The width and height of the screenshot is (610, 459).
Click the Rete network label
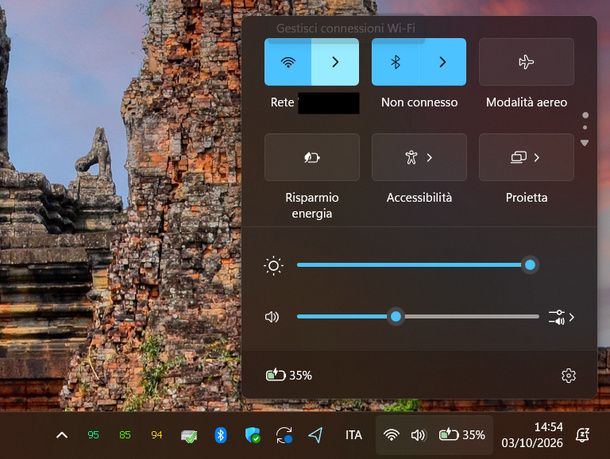[282, 102]
